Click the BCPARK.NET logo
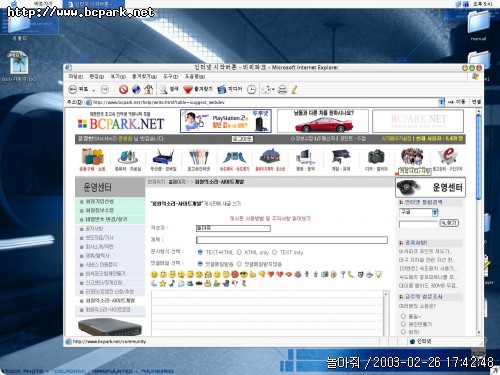The width and height of the screenshot is (500, 375). pos(121,122)
